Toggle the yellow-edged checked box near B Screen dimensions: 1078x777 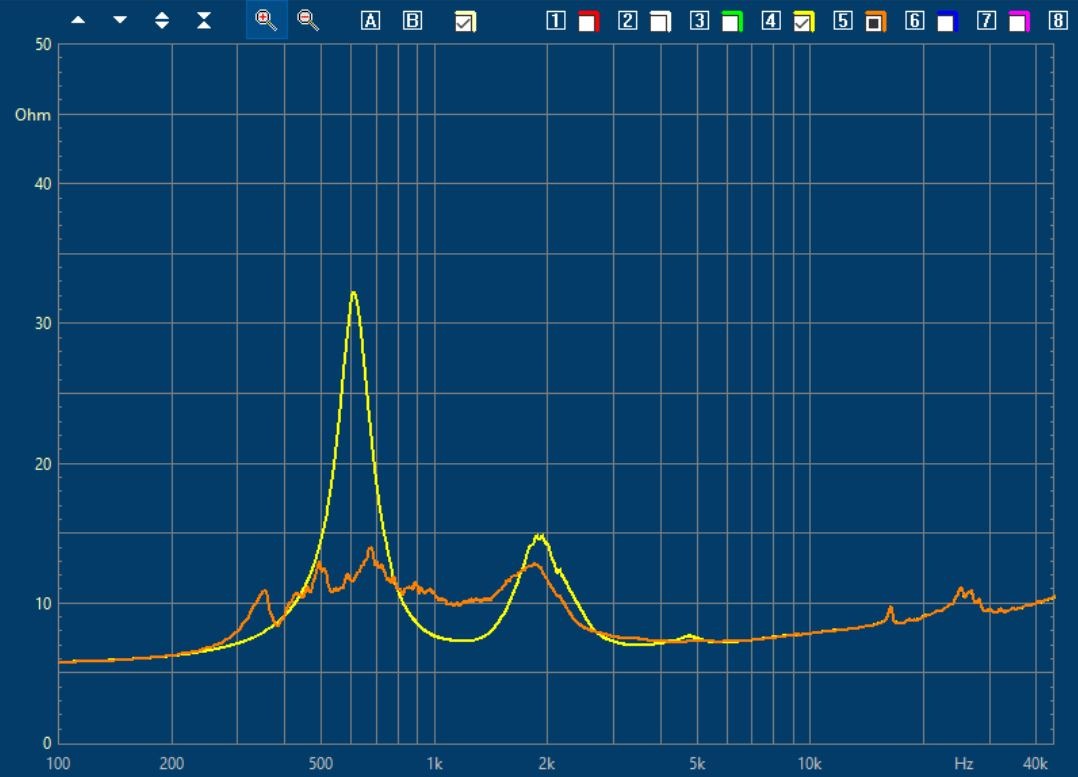click(x=465, y=22)
